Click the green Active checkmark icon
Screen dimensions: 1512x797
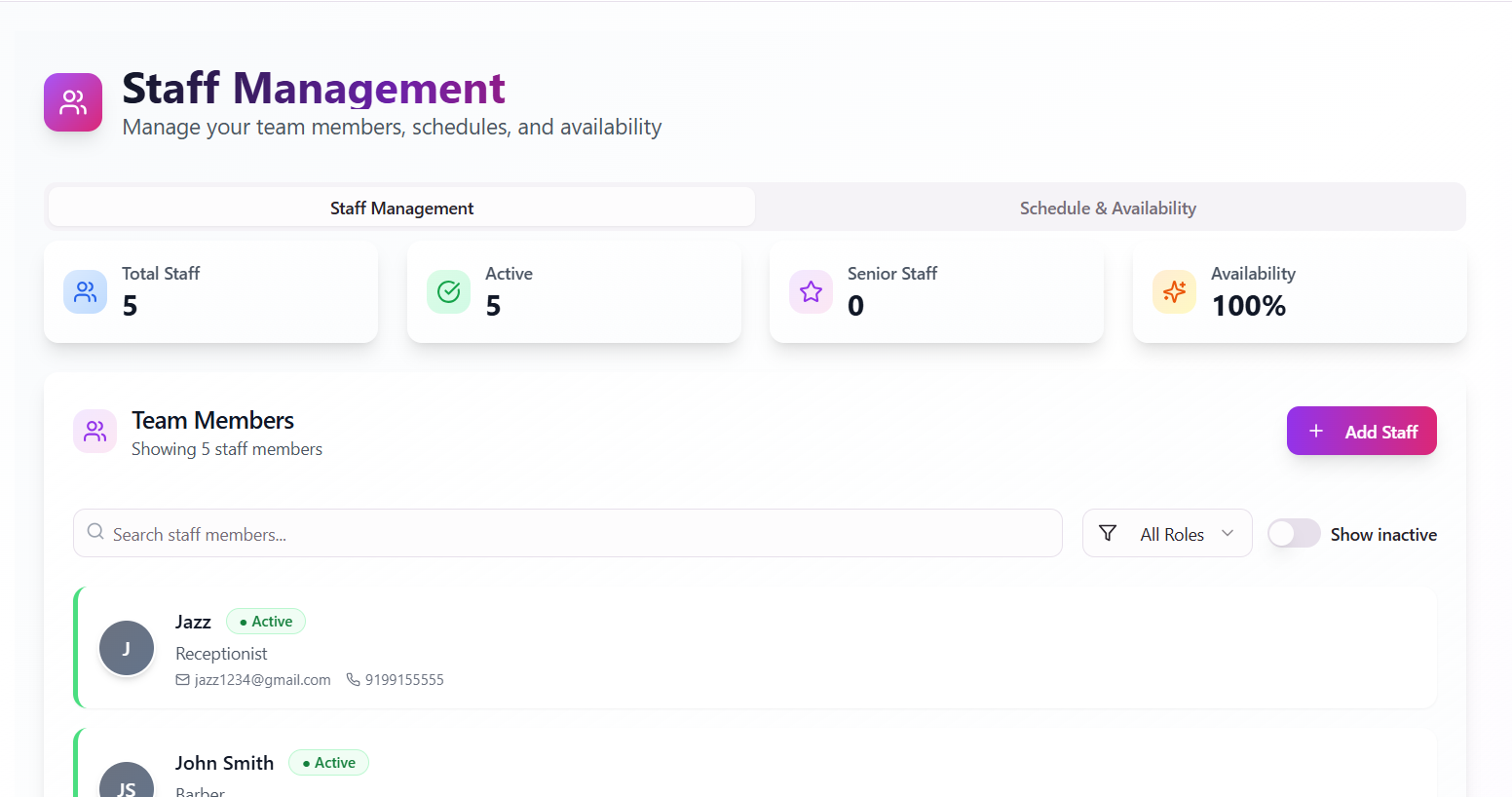coord(448,291)
